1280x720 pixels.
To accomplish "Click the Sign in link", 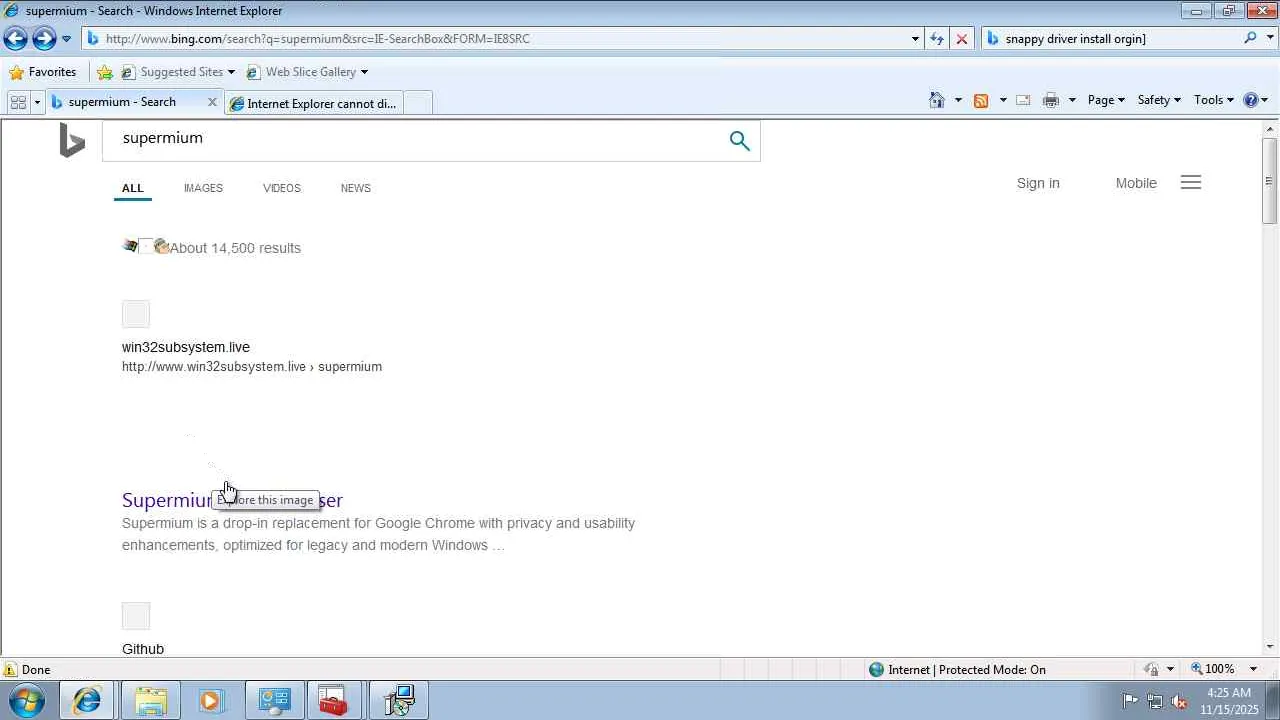I will coord(1038,183).
